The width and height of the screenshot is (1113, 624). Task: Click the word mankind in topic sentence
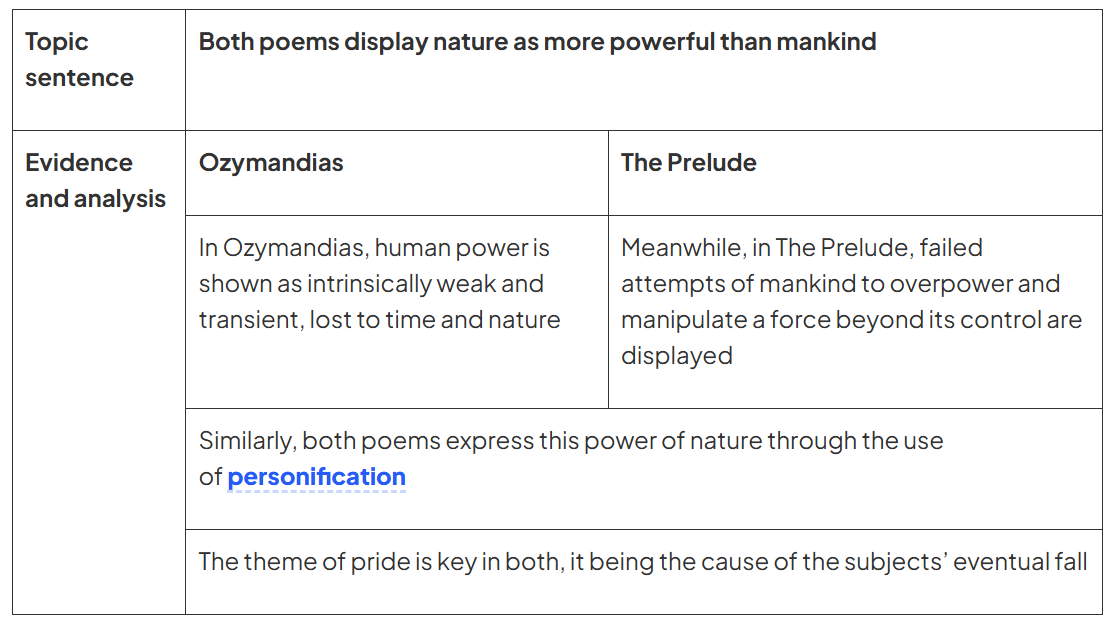[826, 42]
